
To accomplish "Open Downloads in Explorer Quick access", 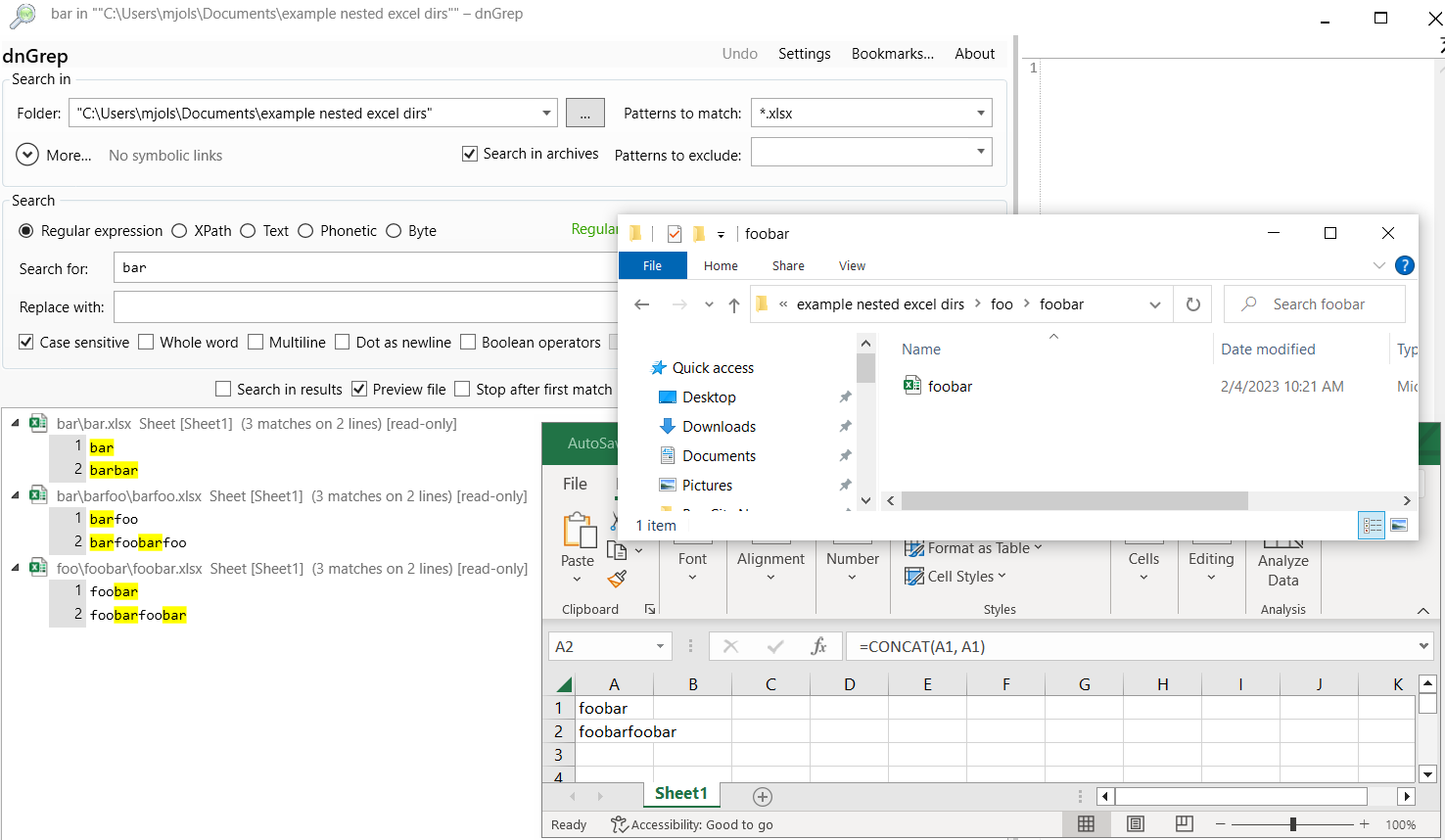I will (719, 427).
